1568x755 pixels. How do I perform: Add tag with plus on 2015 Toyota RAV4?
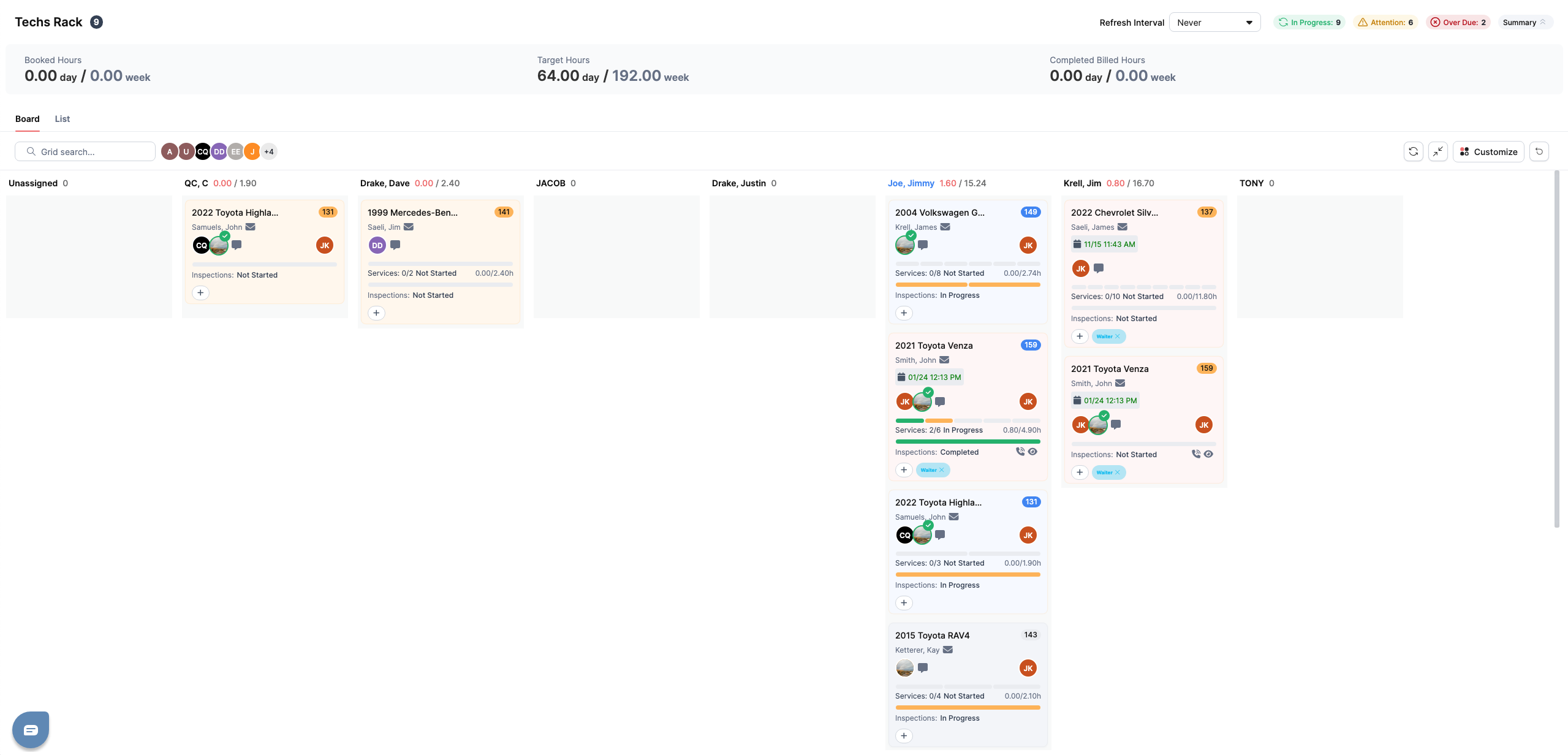(x=904, y=735)
